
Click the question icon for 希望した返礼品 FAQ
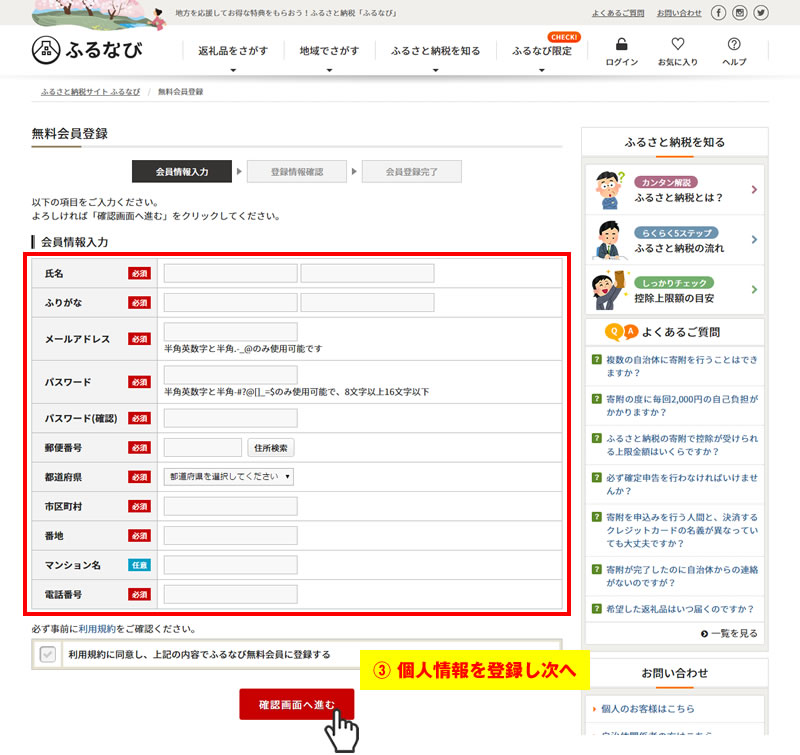tap(596, 609)
